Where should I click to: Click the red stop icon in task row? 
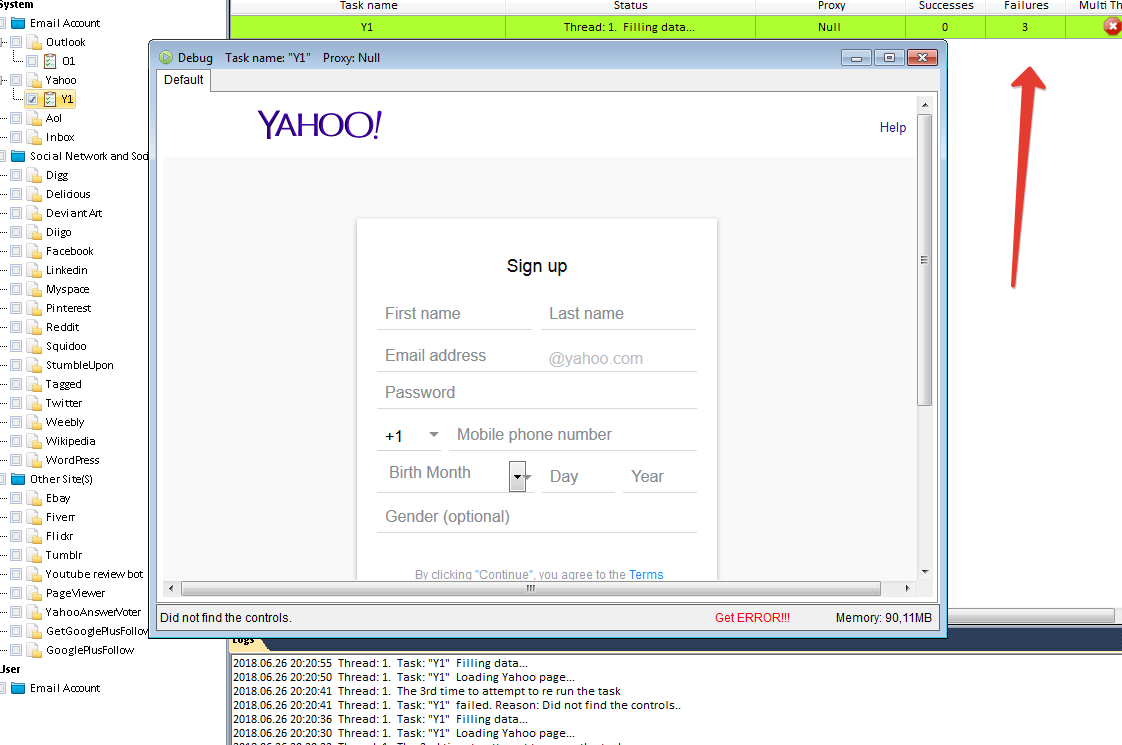[x=1112, y=27]
